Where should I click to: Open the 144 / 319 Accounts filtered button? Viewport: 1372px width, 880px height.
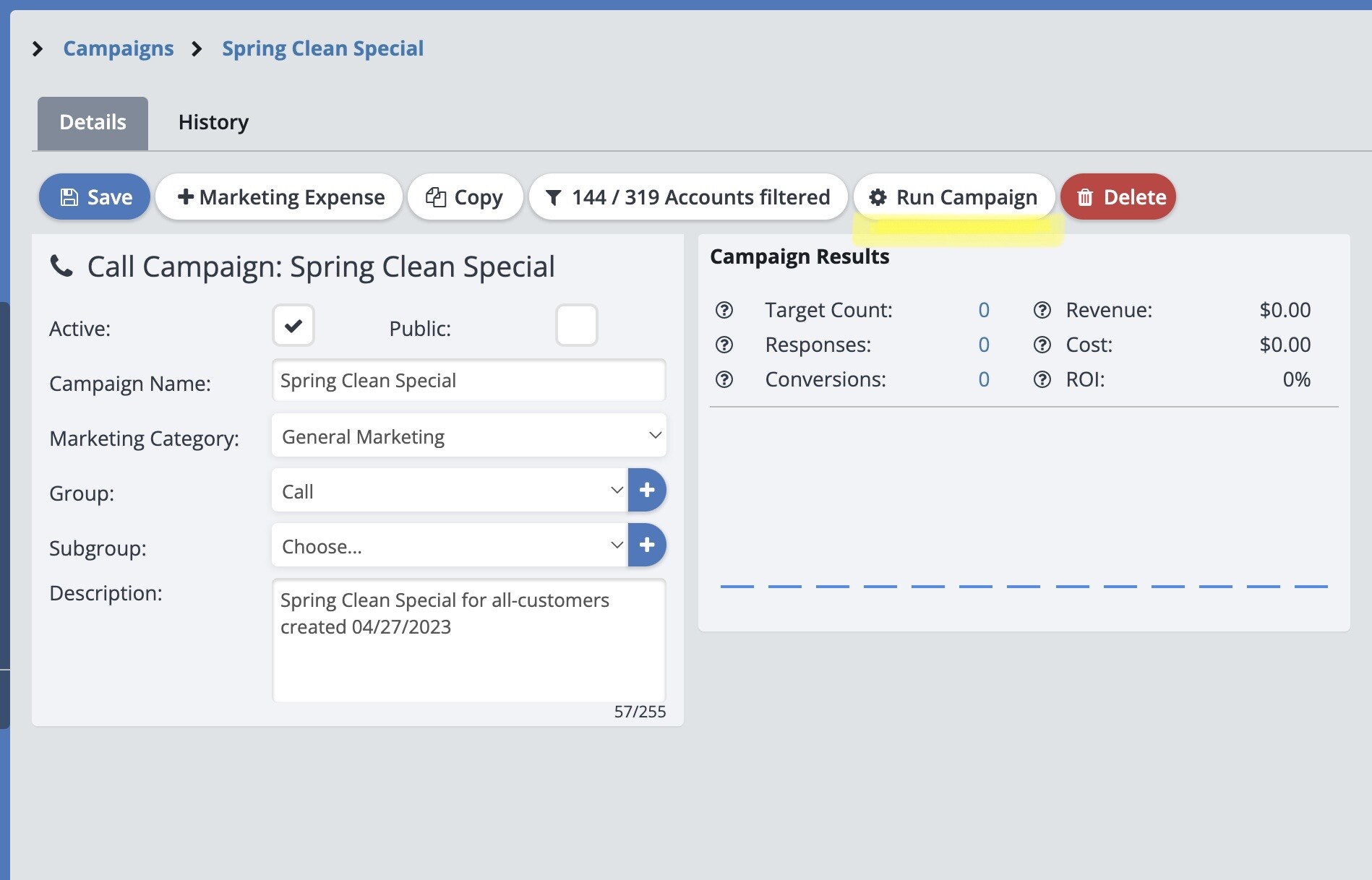pos(687,197)
